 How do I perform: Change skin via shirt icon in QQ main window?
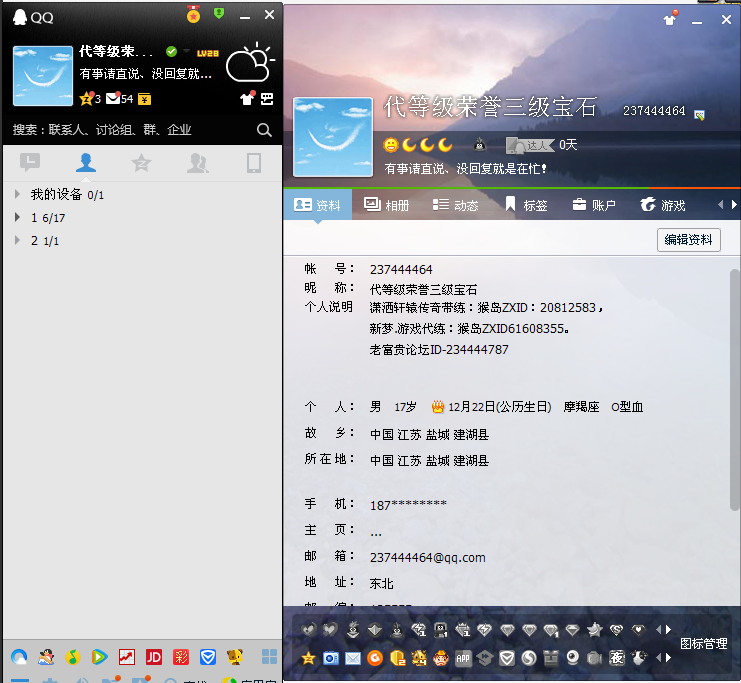pyautogui.click(x=247, y=98)
